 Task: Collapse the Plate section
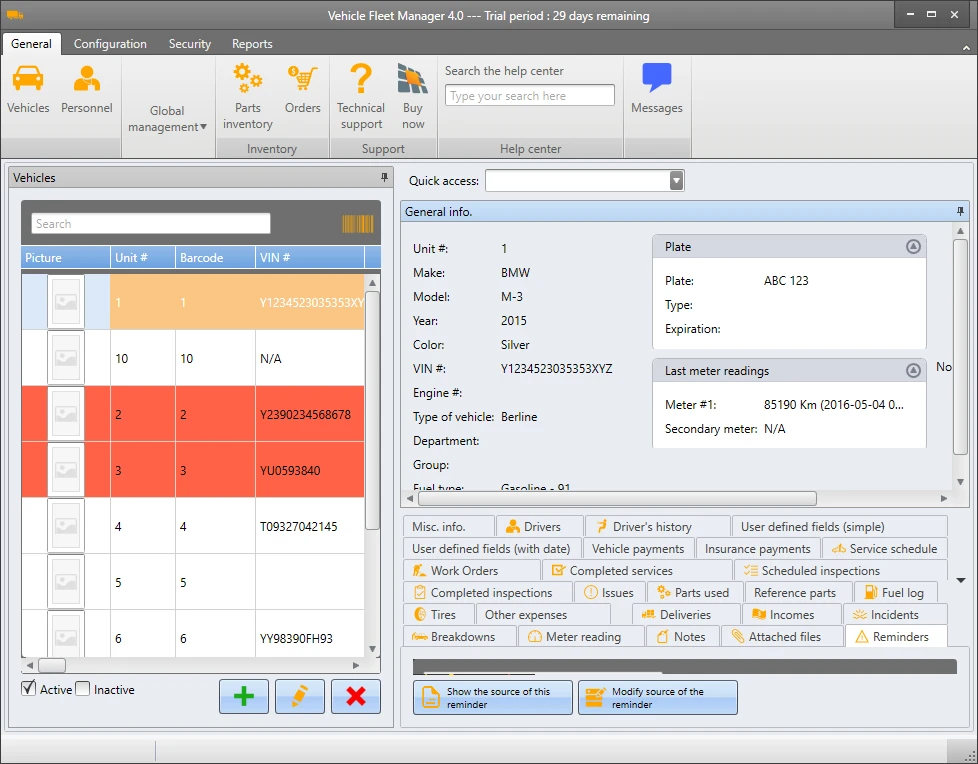[x=912, y=247]
